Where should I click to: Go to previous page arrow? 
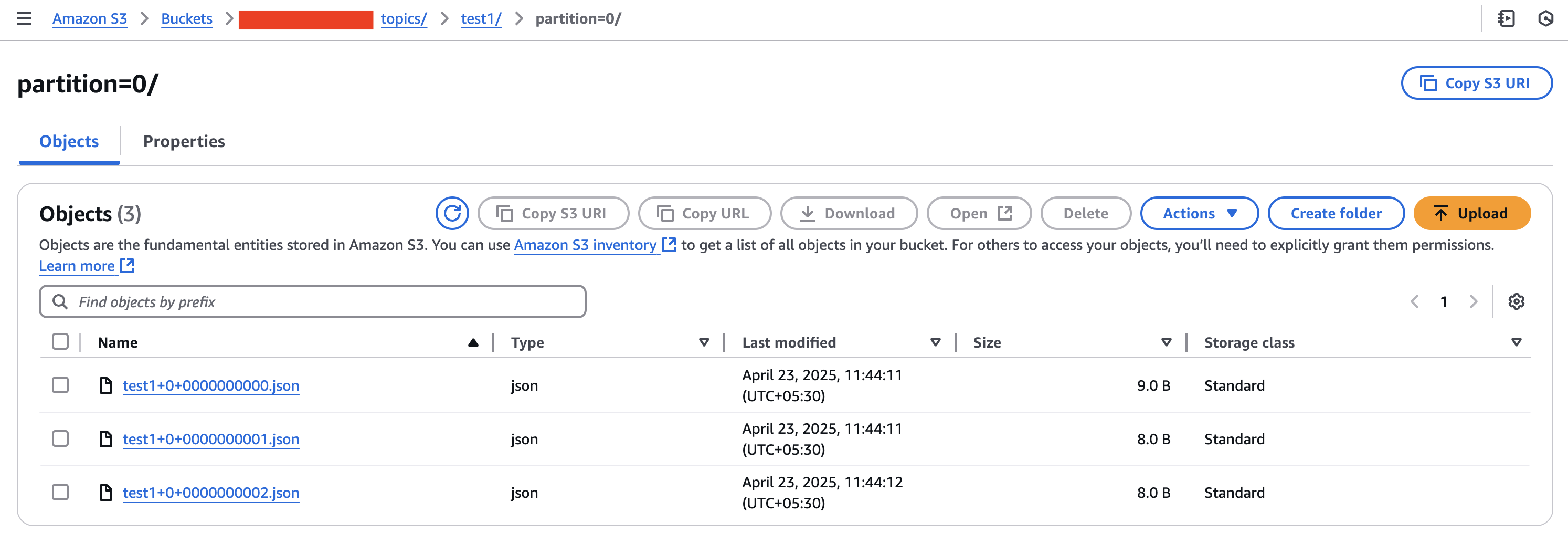[x=1415, y=301]
